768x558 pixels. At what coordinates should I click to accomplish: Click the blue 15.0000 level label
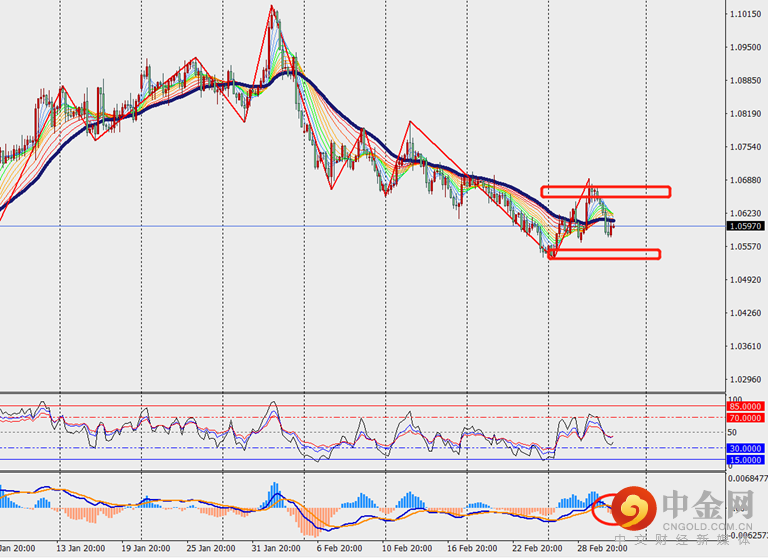click(746, 459)
